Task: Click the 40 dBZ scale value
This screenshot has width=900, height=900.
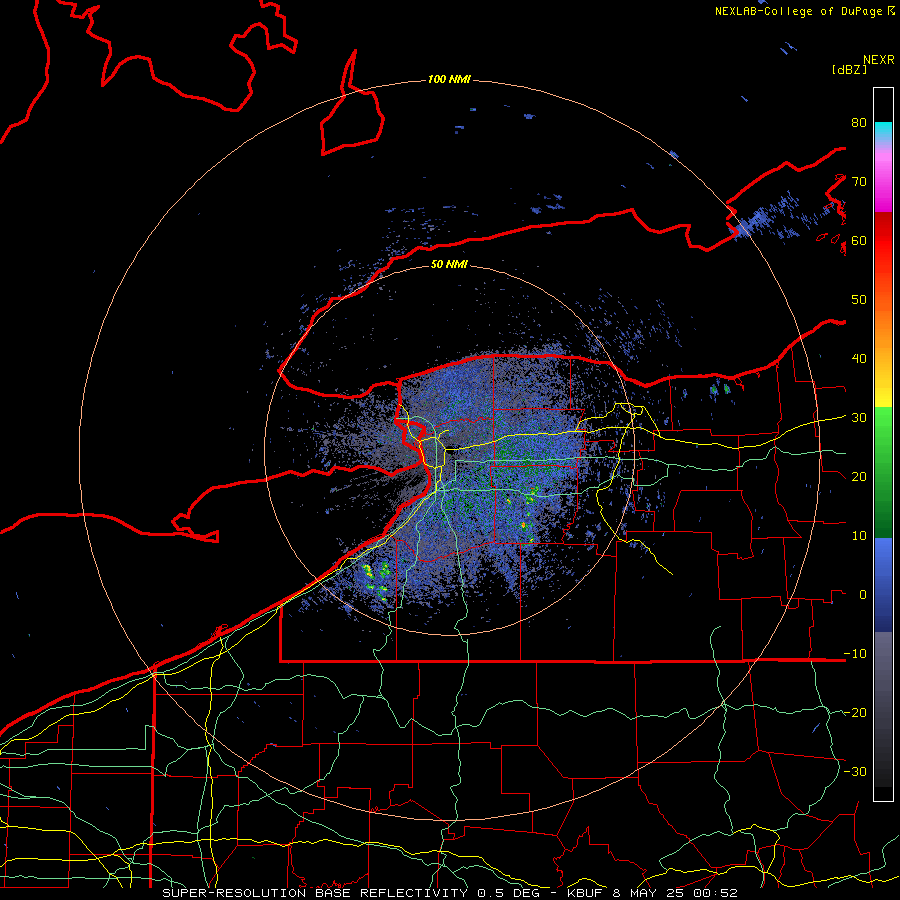Action: click(859, 358)
